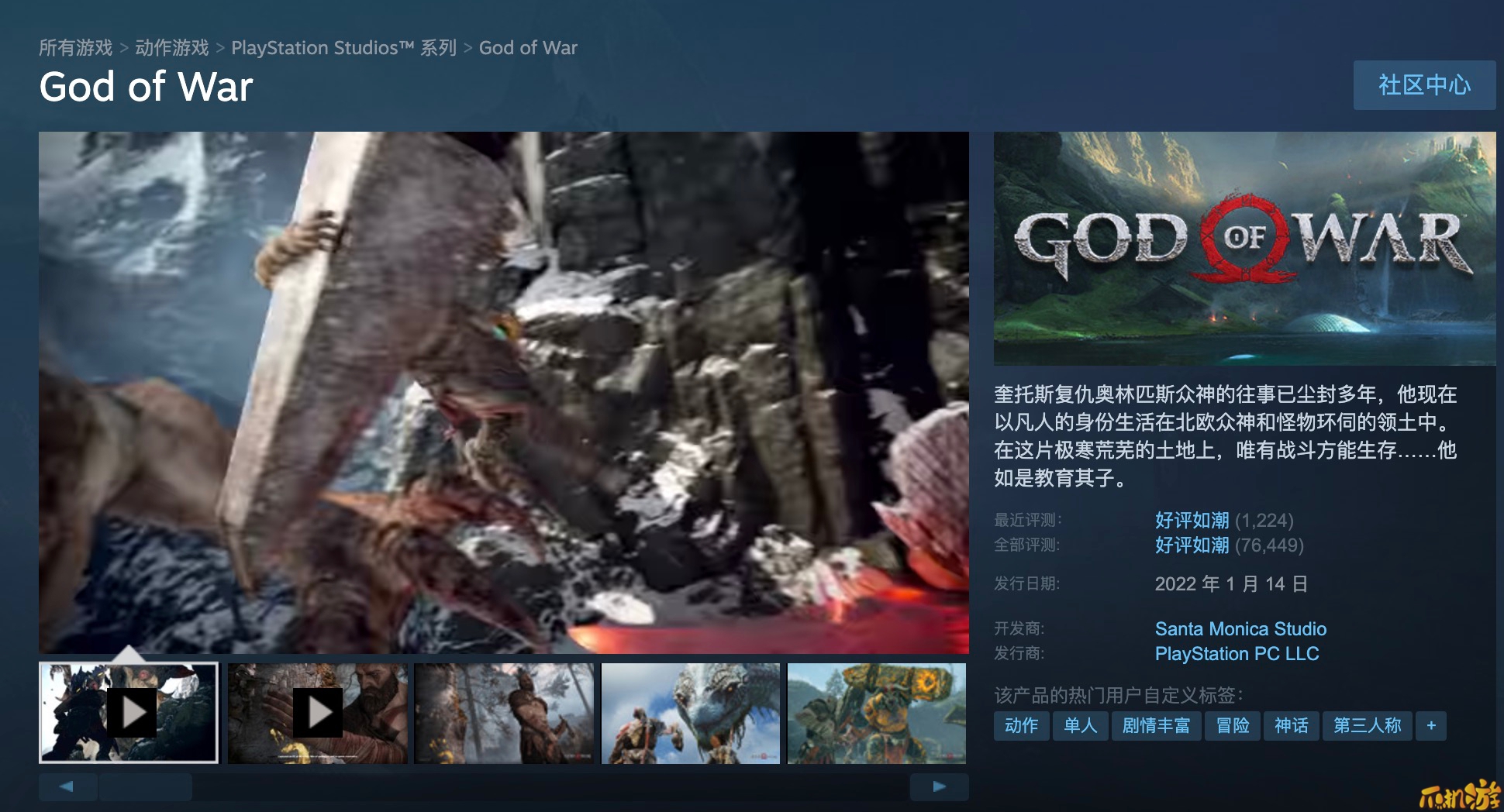
Task: Play the second trailer with Kratos close-up
Action: click(317, 713)
